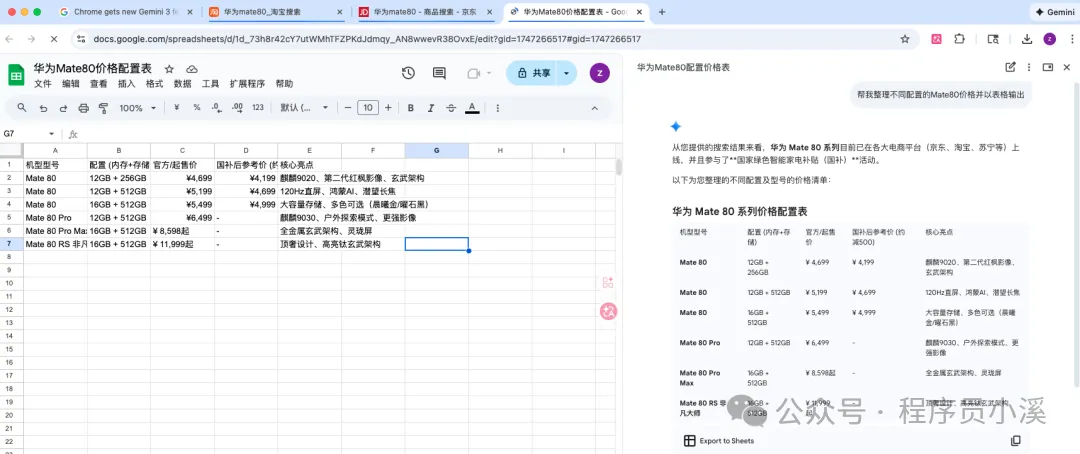The image size is (1080, 454).
Task: Open the 编辑 menu
Action: [71, 84]
